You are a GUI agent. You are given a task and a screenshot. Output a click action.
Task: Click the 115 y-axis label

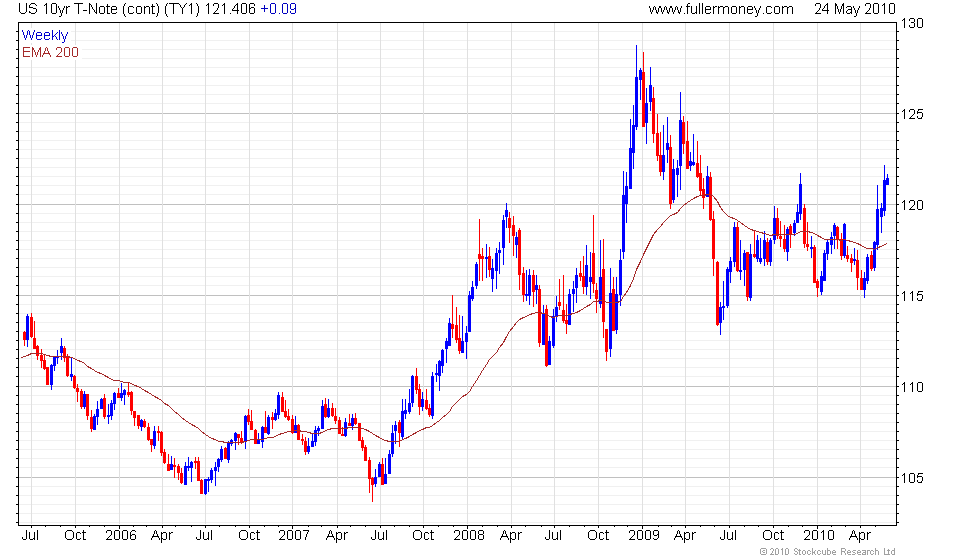[912, 296]
